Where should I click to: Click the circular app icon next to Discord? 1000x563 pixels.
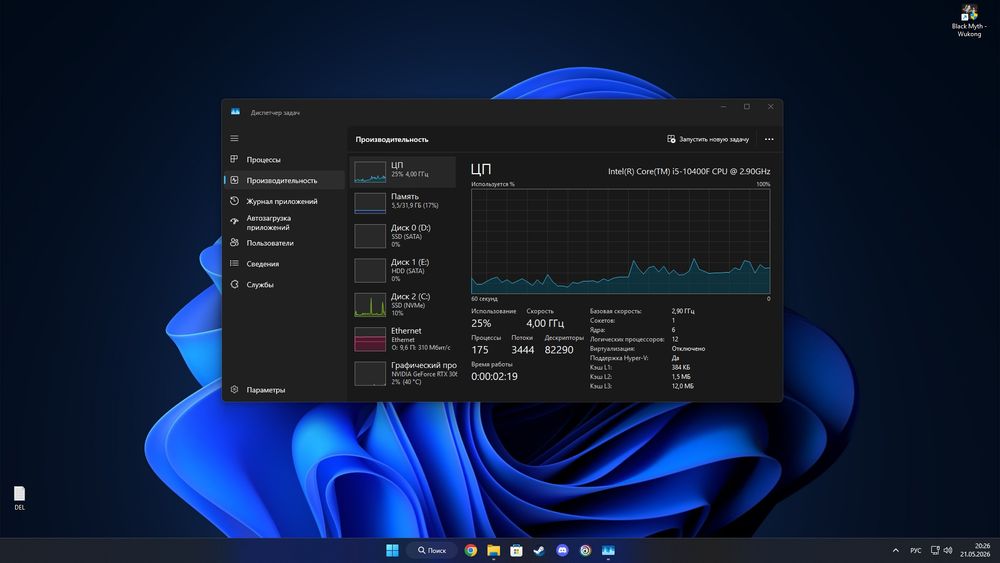[585, 550]
